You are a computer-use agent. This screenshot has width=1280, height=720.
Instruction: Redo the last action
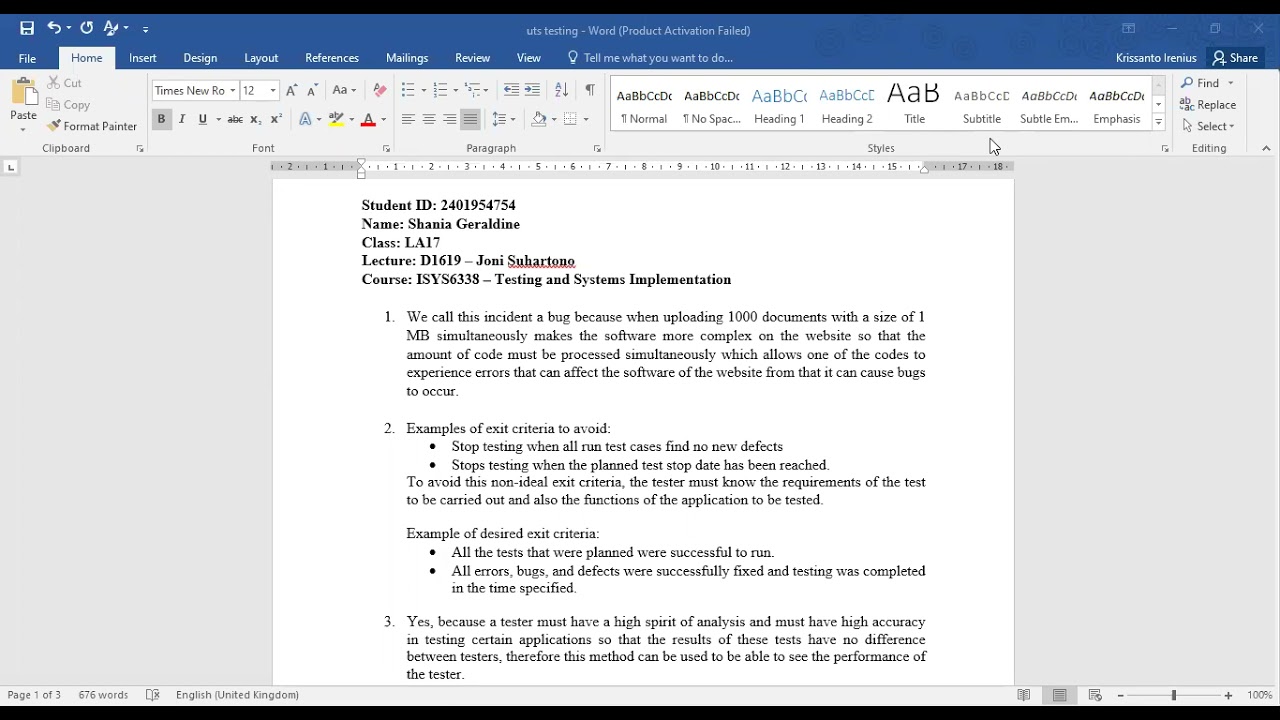coord(86,28)
